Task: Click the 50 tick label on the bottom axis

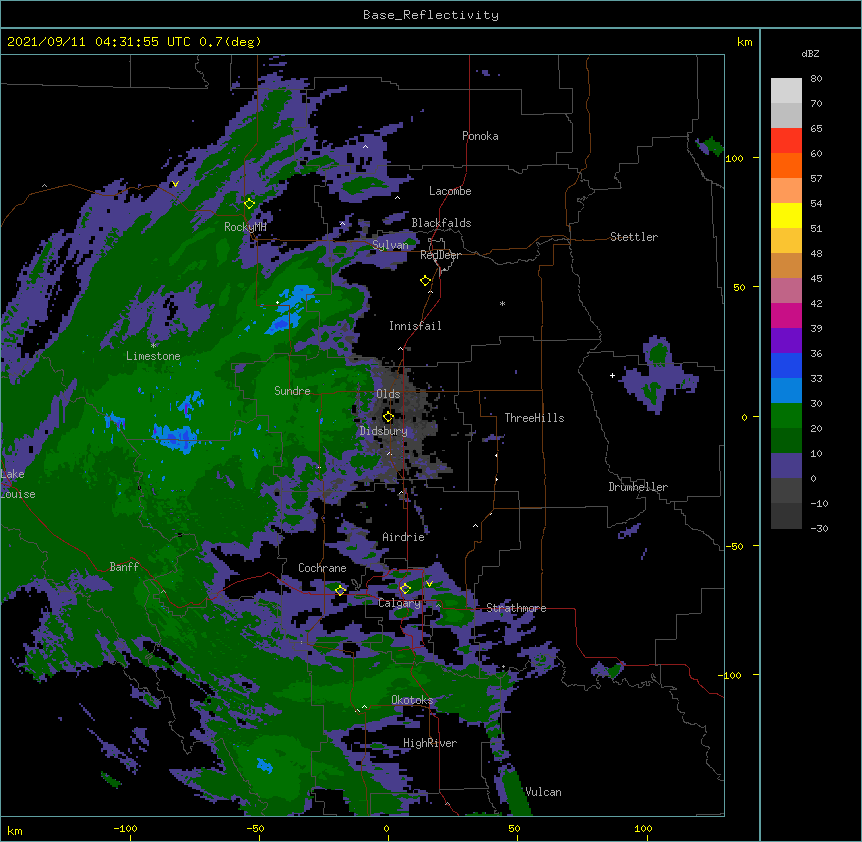Action: coord(514,828)
